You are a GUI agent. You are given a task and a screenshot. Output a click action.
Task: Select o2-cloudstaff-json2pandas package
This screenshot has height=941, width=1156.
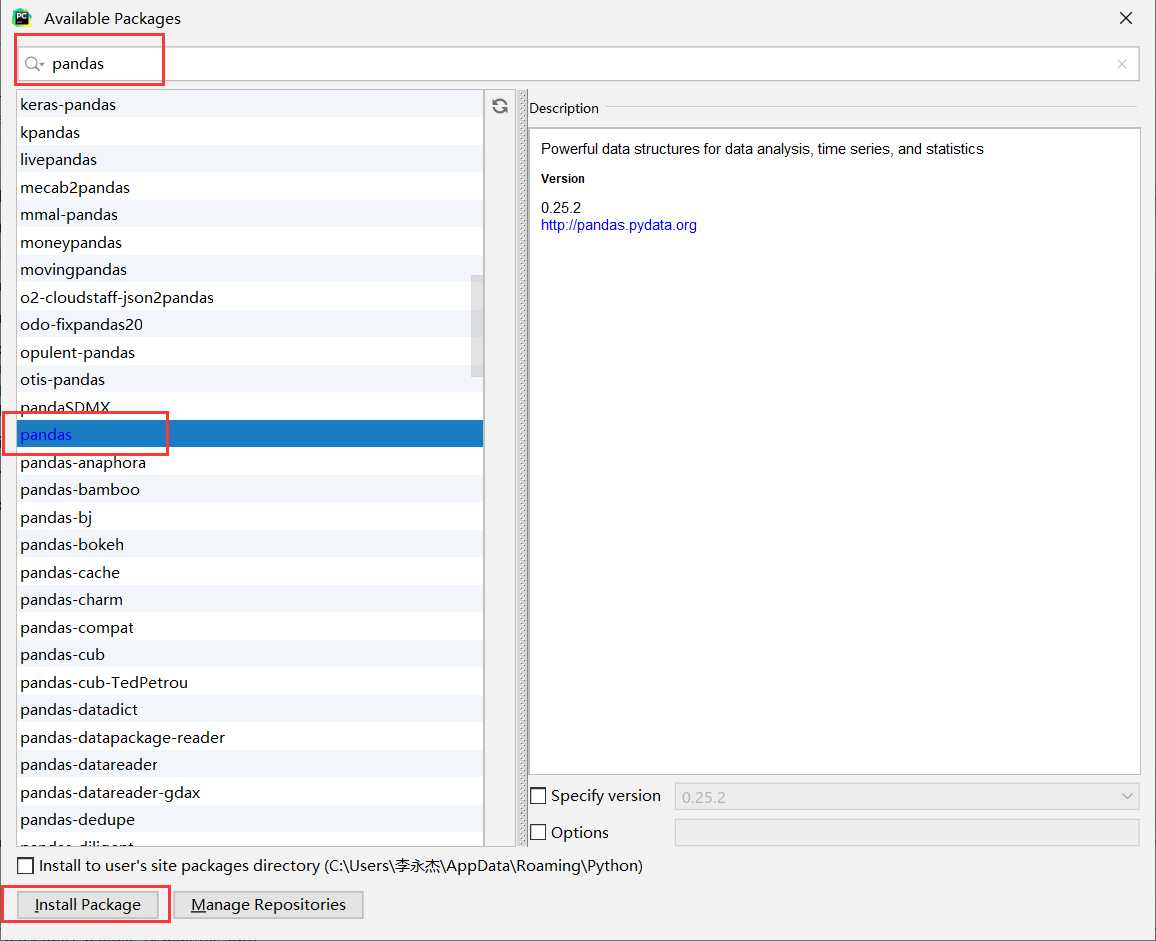250,297
